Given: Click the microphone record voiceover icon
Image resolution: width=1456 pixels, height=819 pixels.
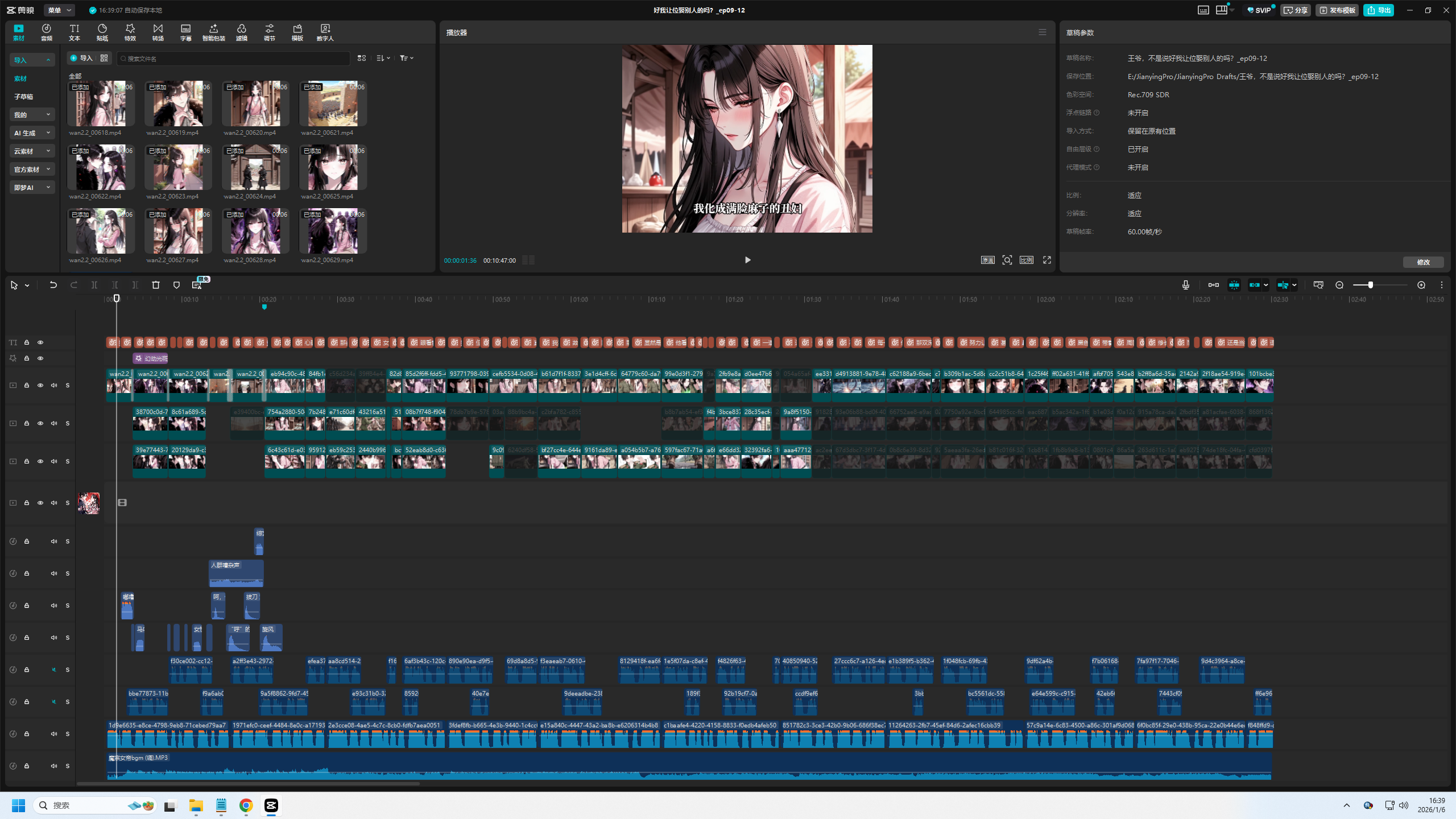Looking at the screenshot, I should [1186, 285].
